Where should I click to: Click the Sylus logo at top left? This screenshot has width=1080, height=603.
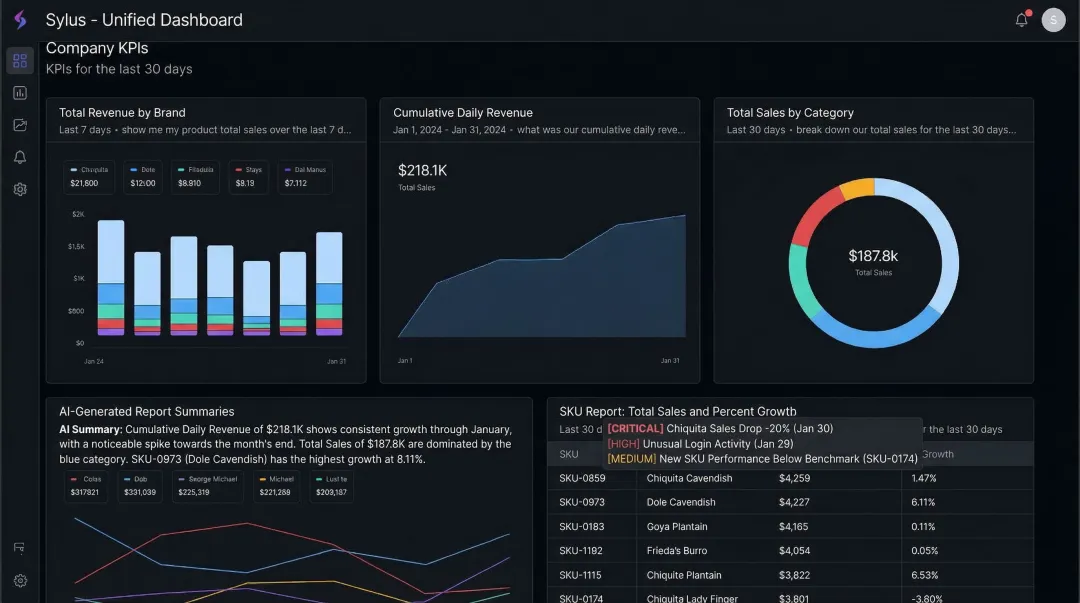coord(19,19)
